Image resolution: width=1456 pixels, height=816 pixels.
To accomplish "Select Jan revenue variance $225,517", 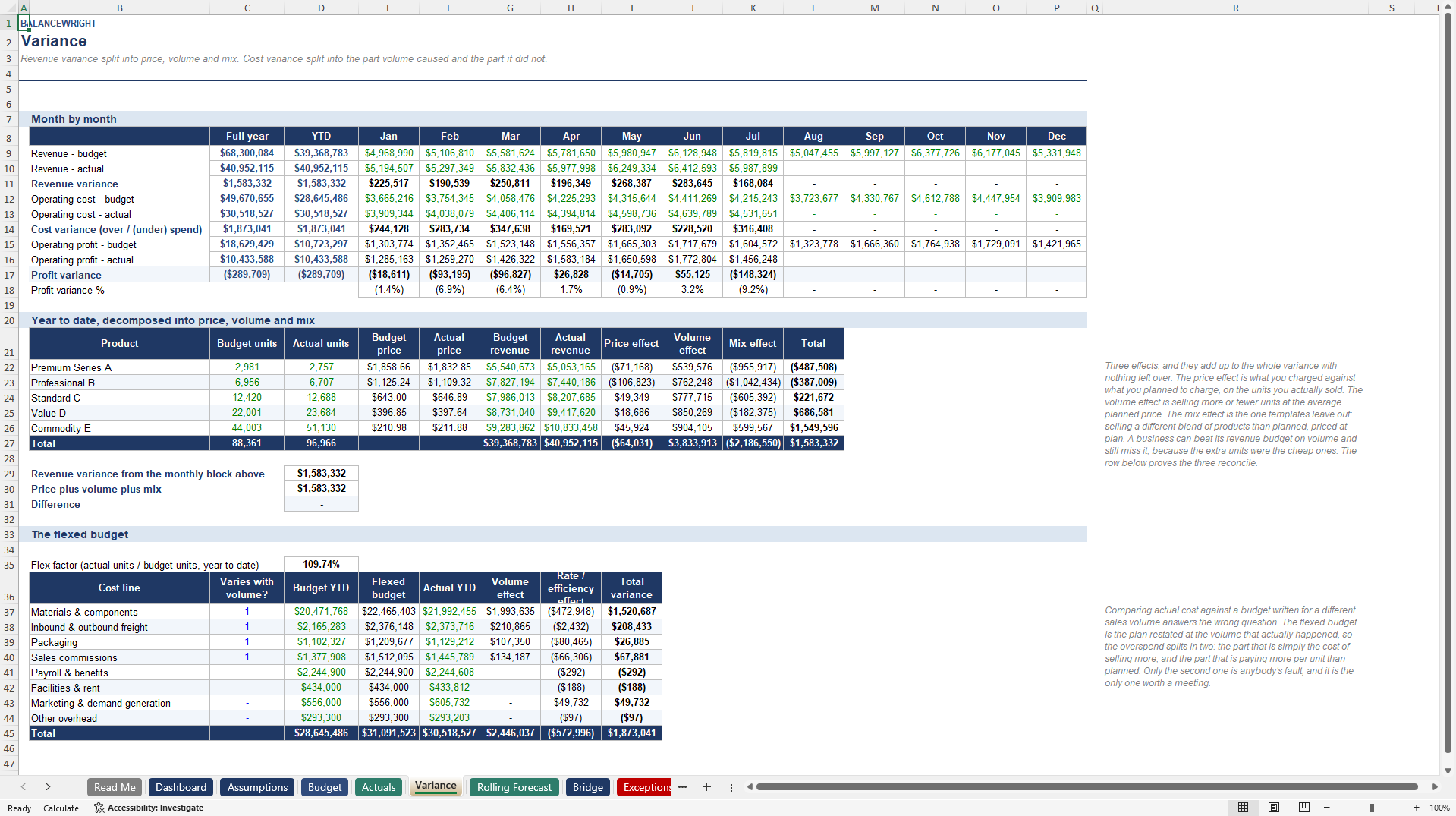I will click(x=388, y=184).
